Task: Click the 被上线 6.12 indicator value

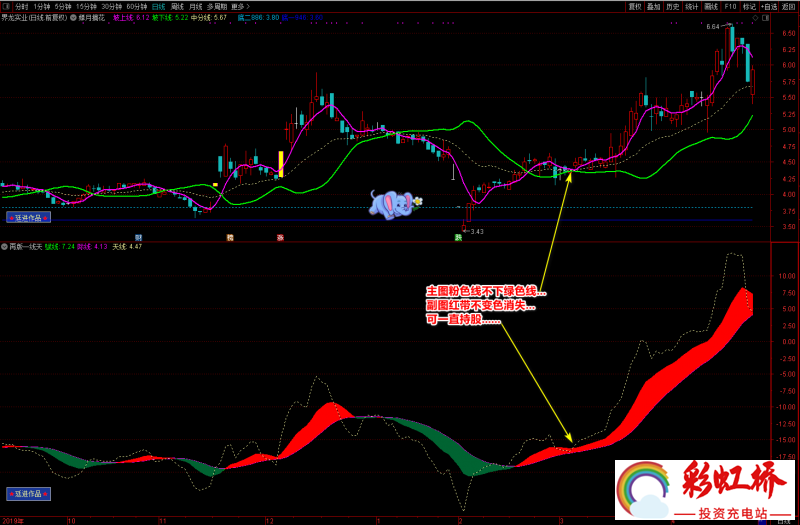Action: [131, 17]
